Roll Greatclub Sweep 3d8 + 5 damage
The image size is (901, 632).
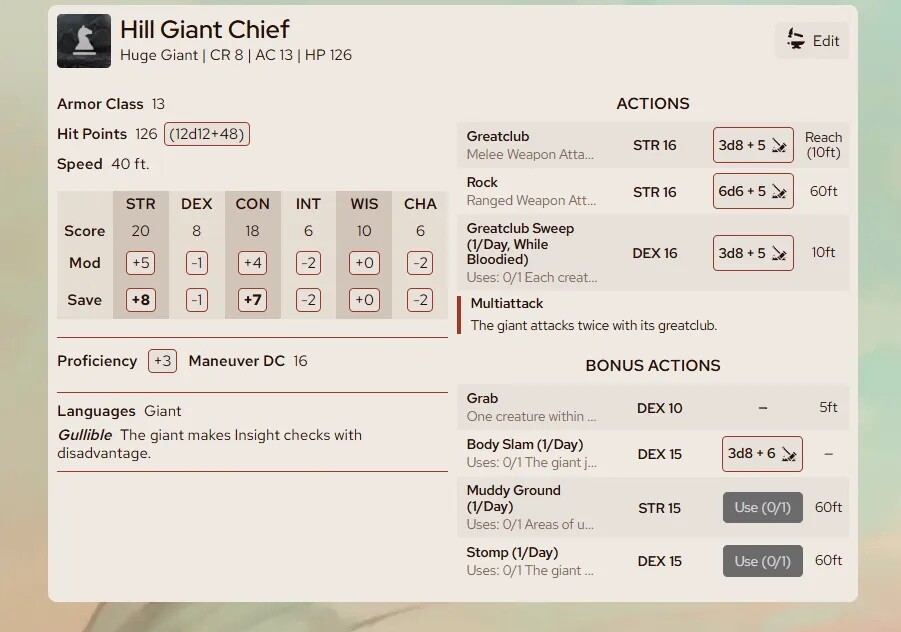pyautogui.click(x=753, y=253)
